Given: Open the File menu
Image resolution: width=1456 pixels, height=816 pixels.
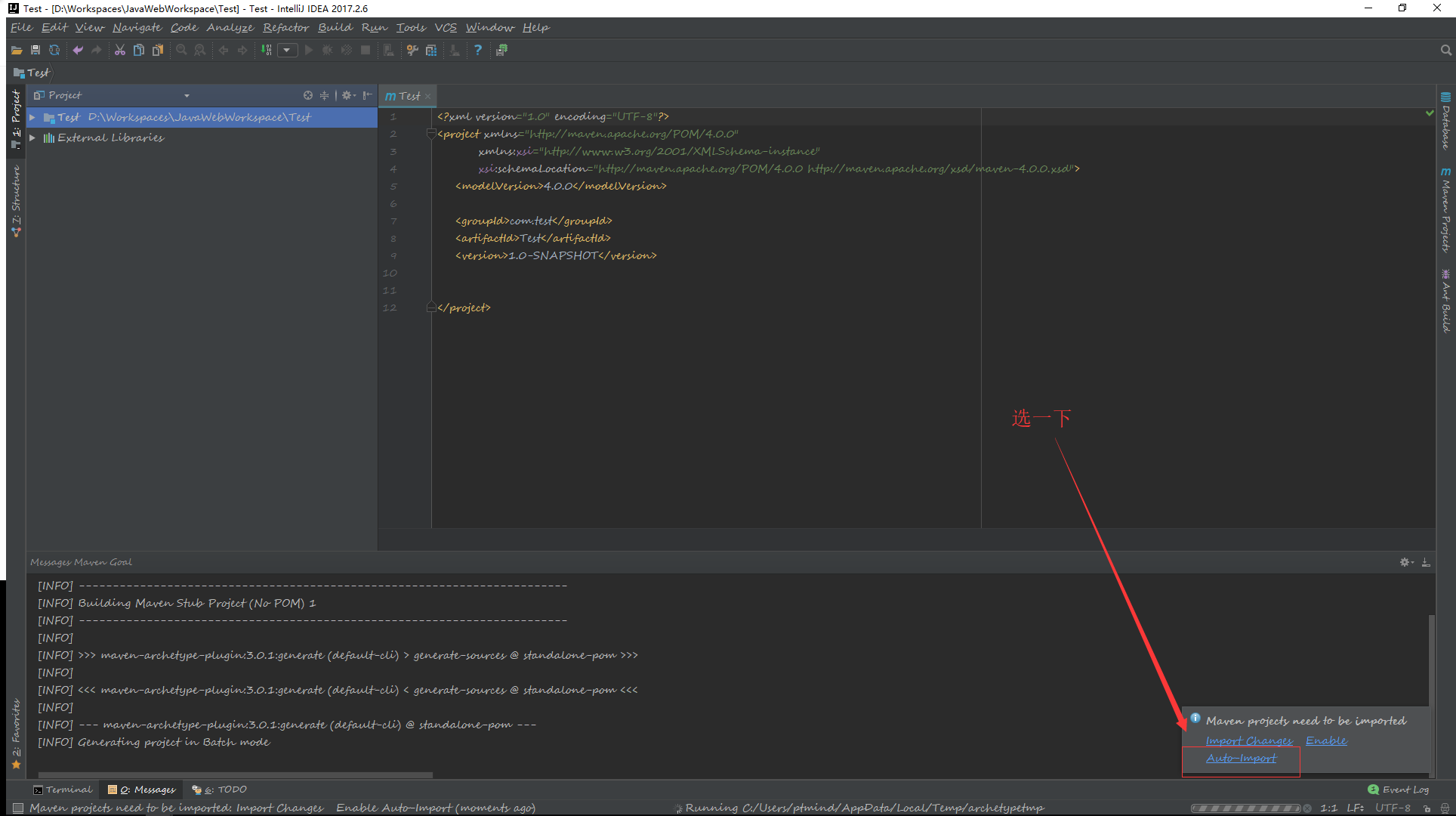Looking at the screenshot, I should click(21, 27).
